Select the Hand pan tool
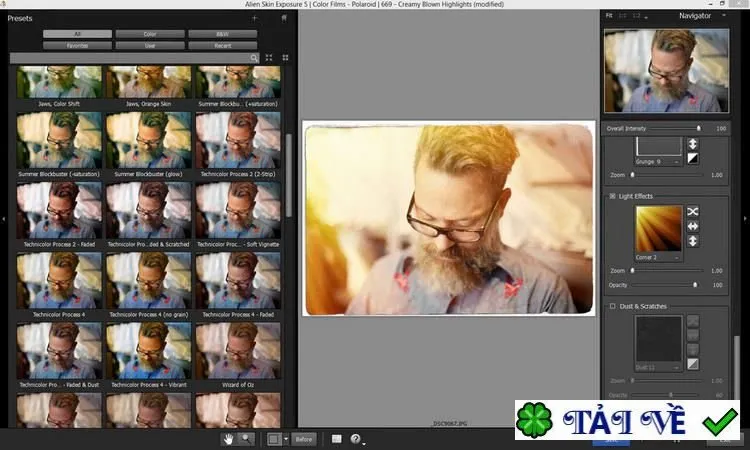The width and height of the screenshot is (750, 450). 229,439
